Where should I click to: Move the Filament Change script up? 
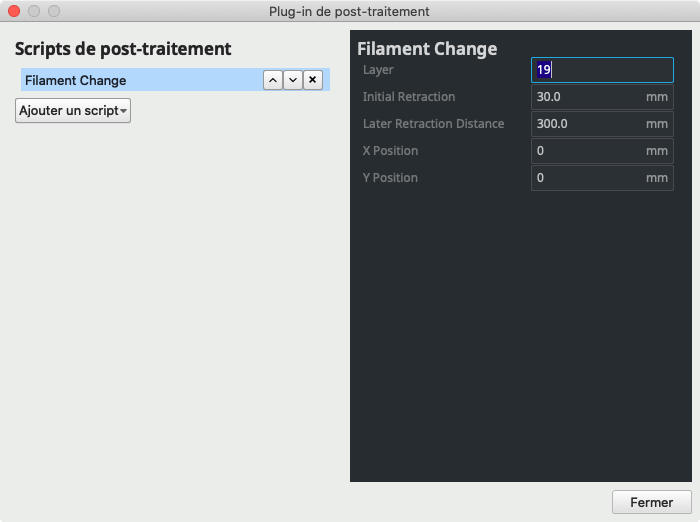pos(273,80)
